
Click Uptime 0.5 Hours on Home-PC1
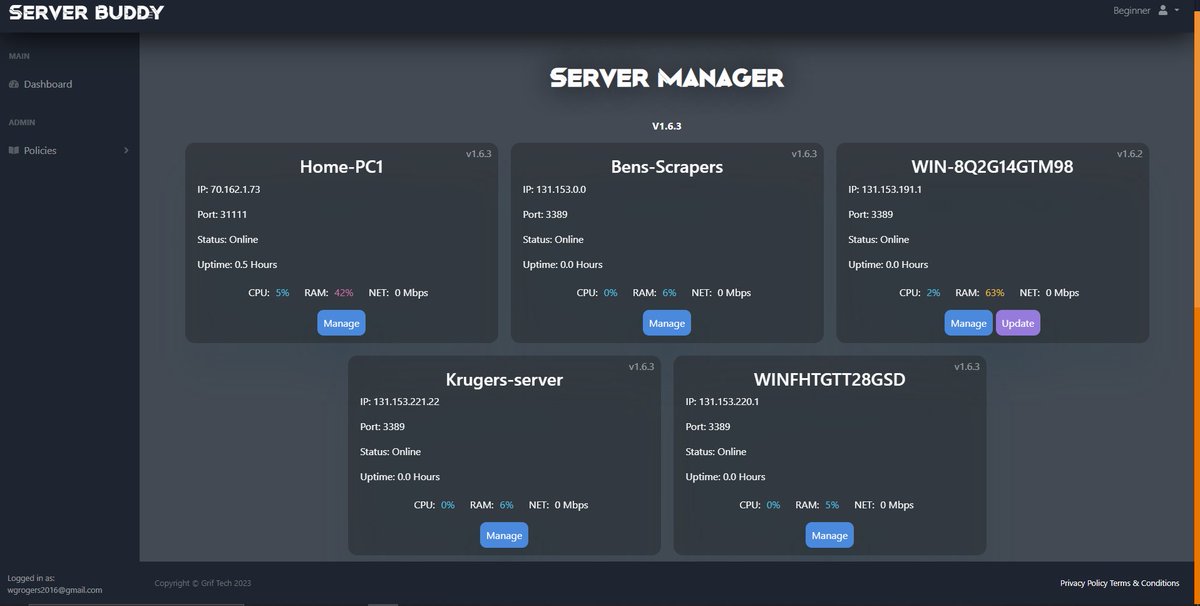[x=238, y=265]
